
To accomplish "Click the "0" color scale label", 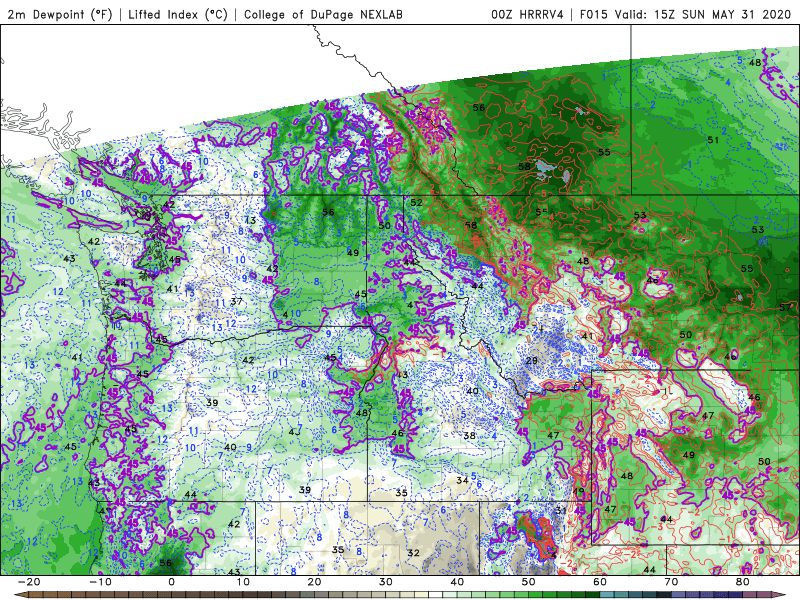I will (x=171, y=582).
